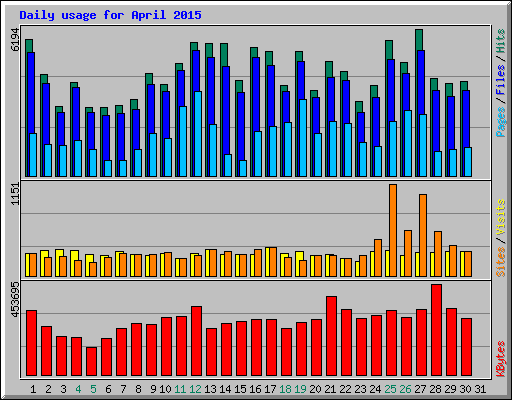Click day label 24 on the x-axis

point(375,389)
